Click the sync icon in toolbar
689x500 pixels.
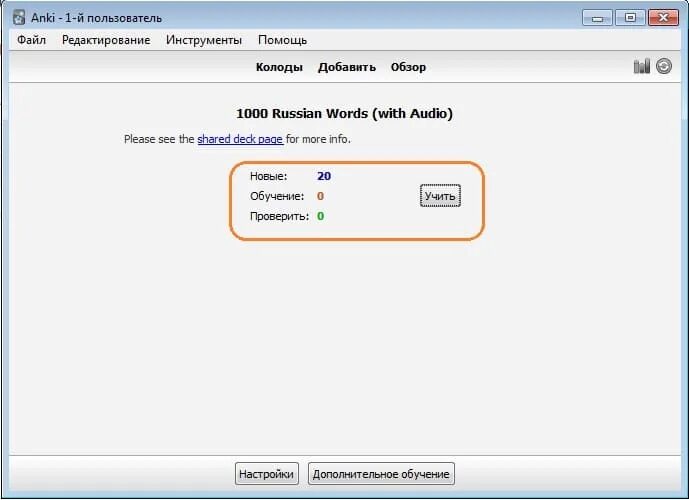pyautogui.click(x=664, y=66)
